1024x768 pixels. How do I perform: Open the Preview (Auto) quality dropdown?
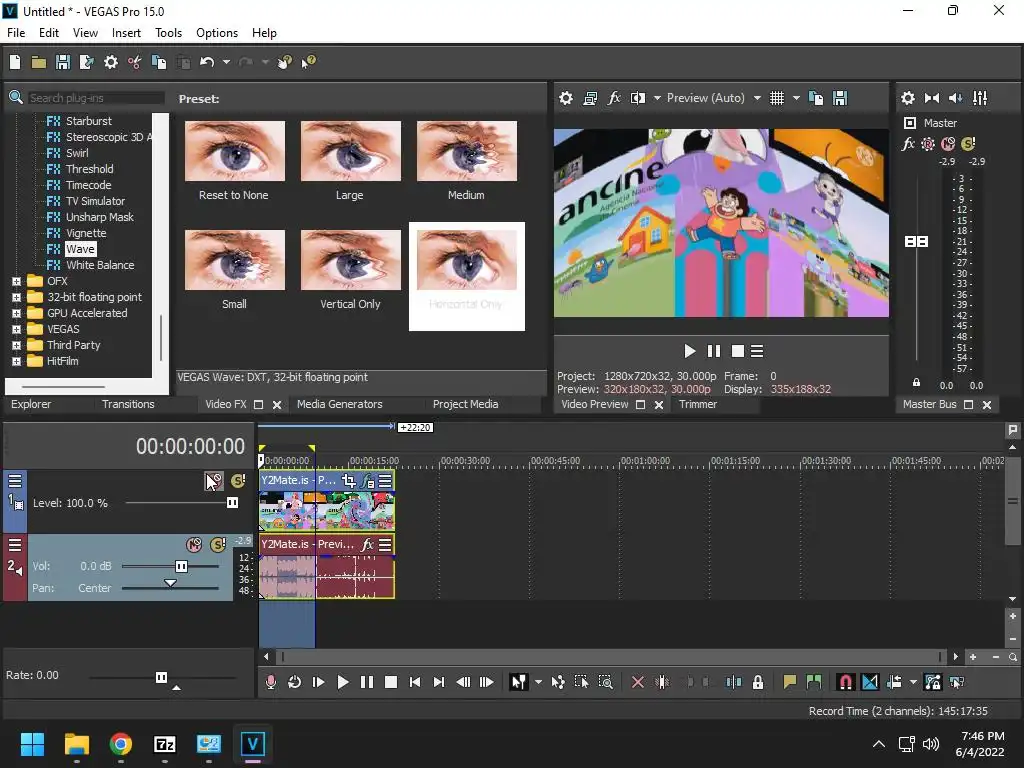757,98
